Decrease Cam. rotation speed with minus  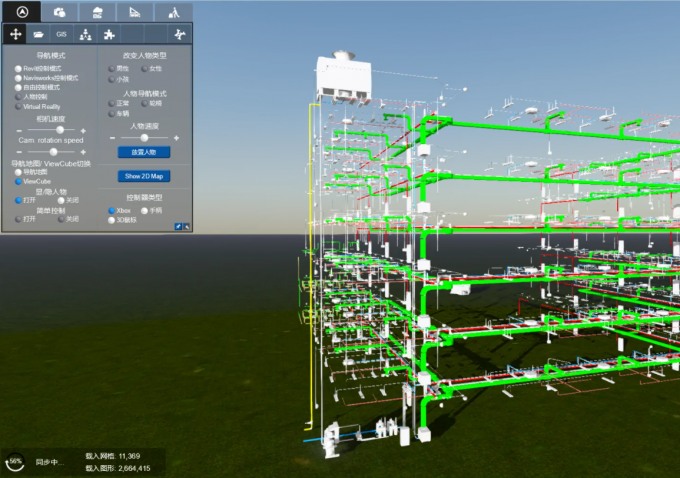pyautogui.click(x=19, y=152)
